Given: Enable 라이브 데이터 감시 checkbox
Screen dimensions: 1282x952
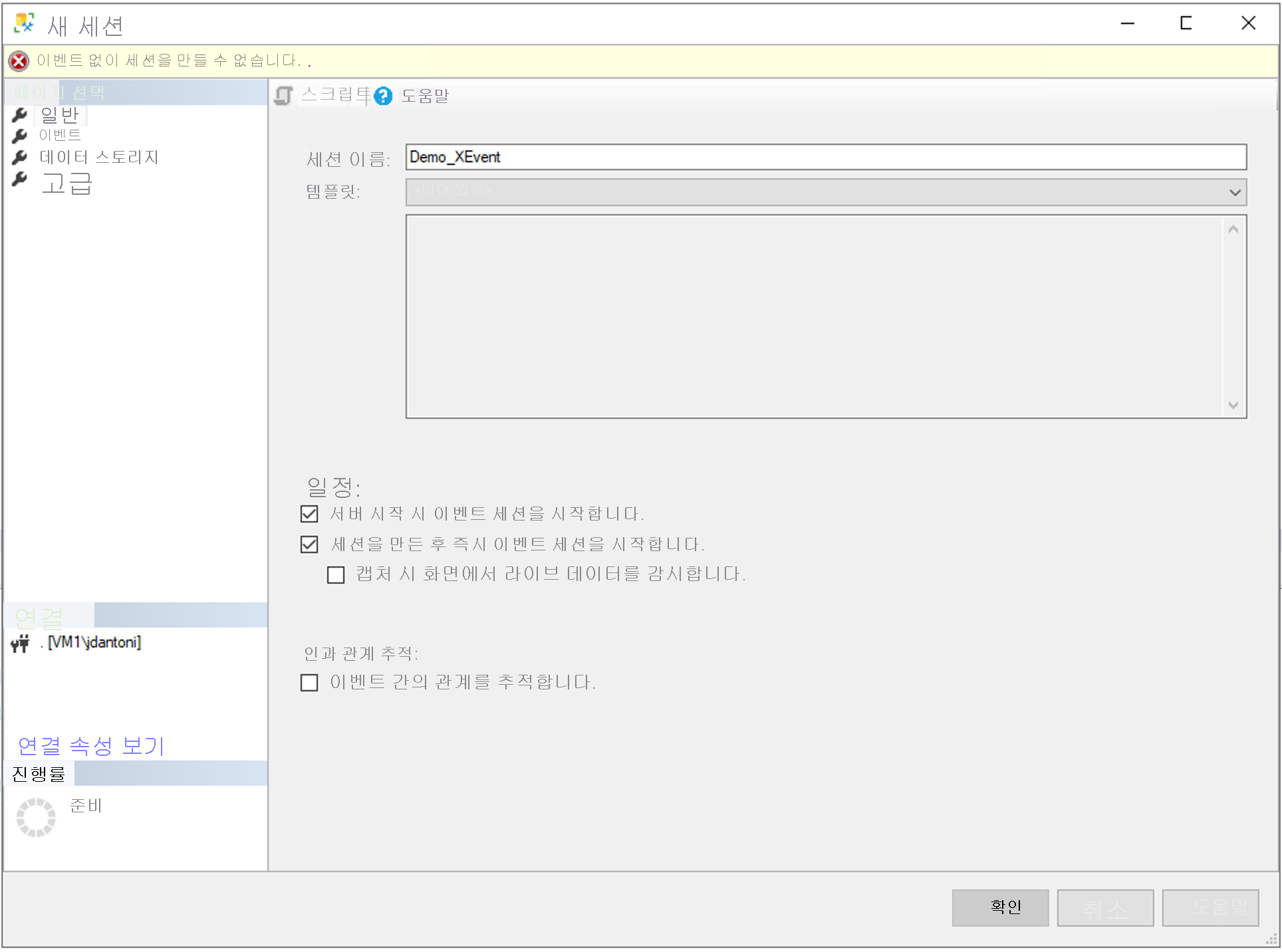Looking at the screenshot, I should point(336,574).
